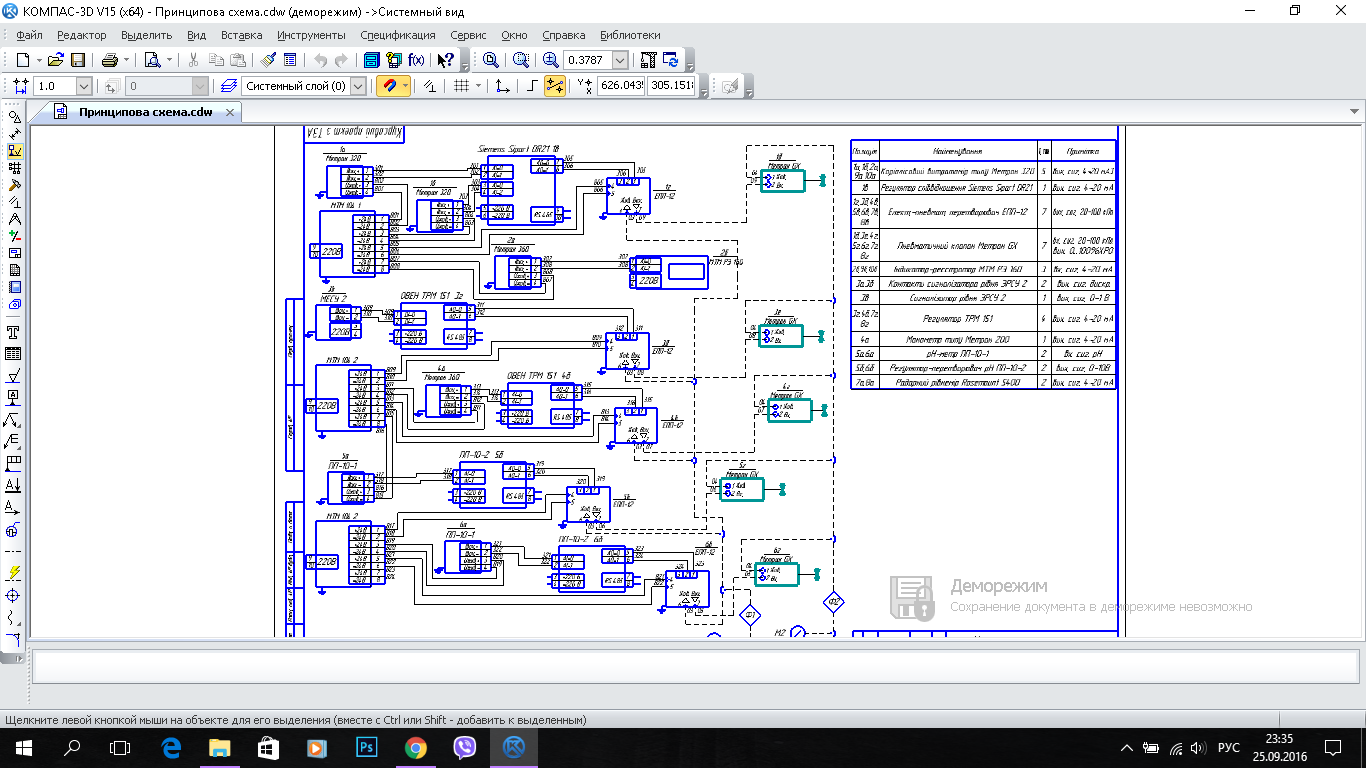1366x768 pixels.
Task: Toggle grid display
Action: [x=460, y=86]
